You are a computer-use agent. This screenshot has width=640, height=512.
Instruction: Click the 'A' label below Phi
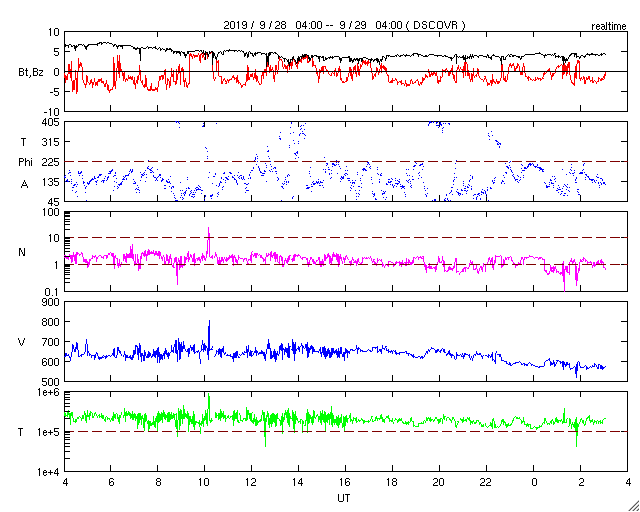tap(24, 185)
